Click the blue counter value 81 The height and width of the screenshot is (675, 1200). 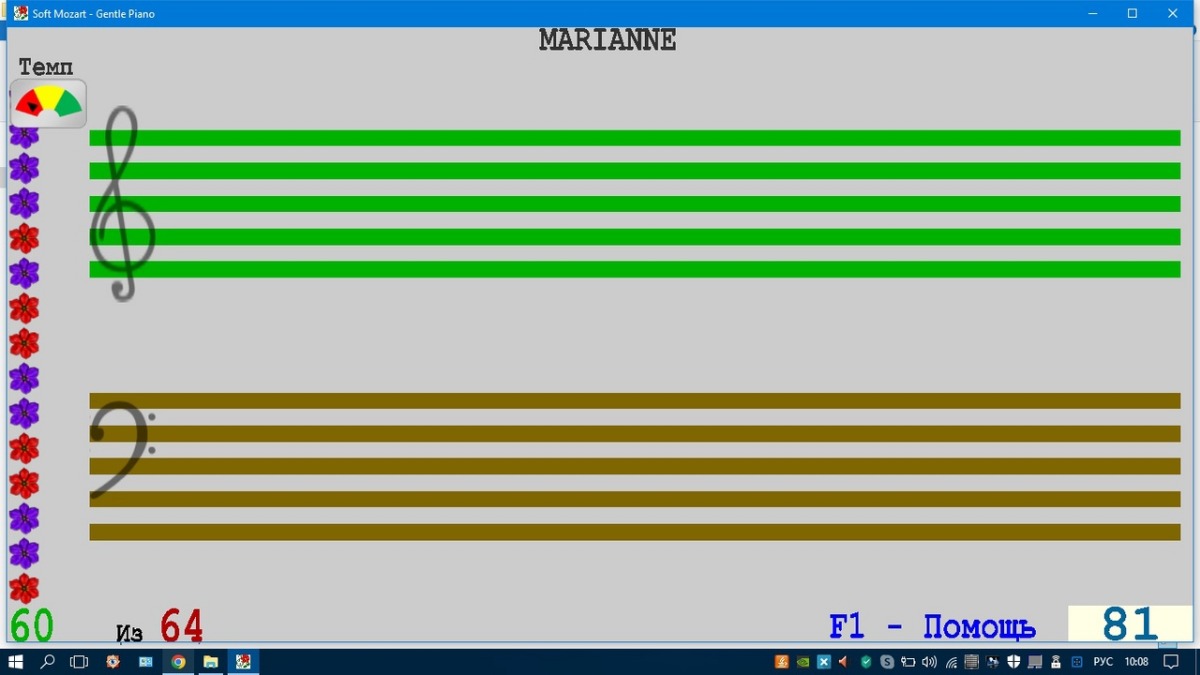point(1129,624)
